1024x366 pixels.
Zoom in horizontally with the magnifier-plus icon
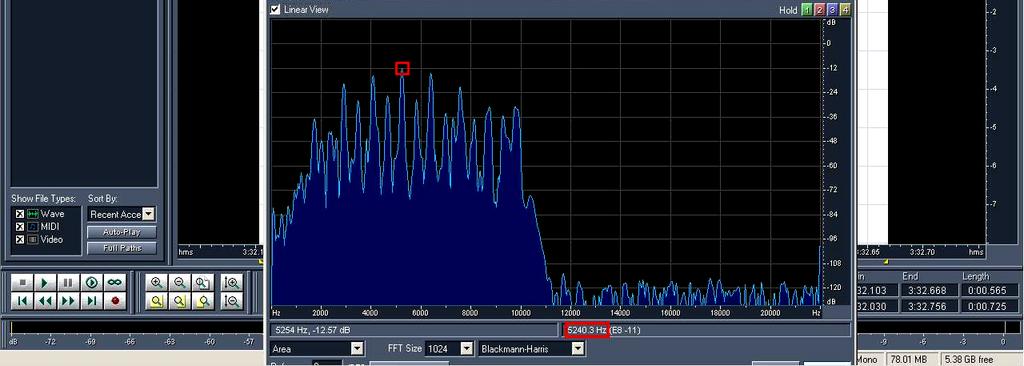(x=157, y=282)
